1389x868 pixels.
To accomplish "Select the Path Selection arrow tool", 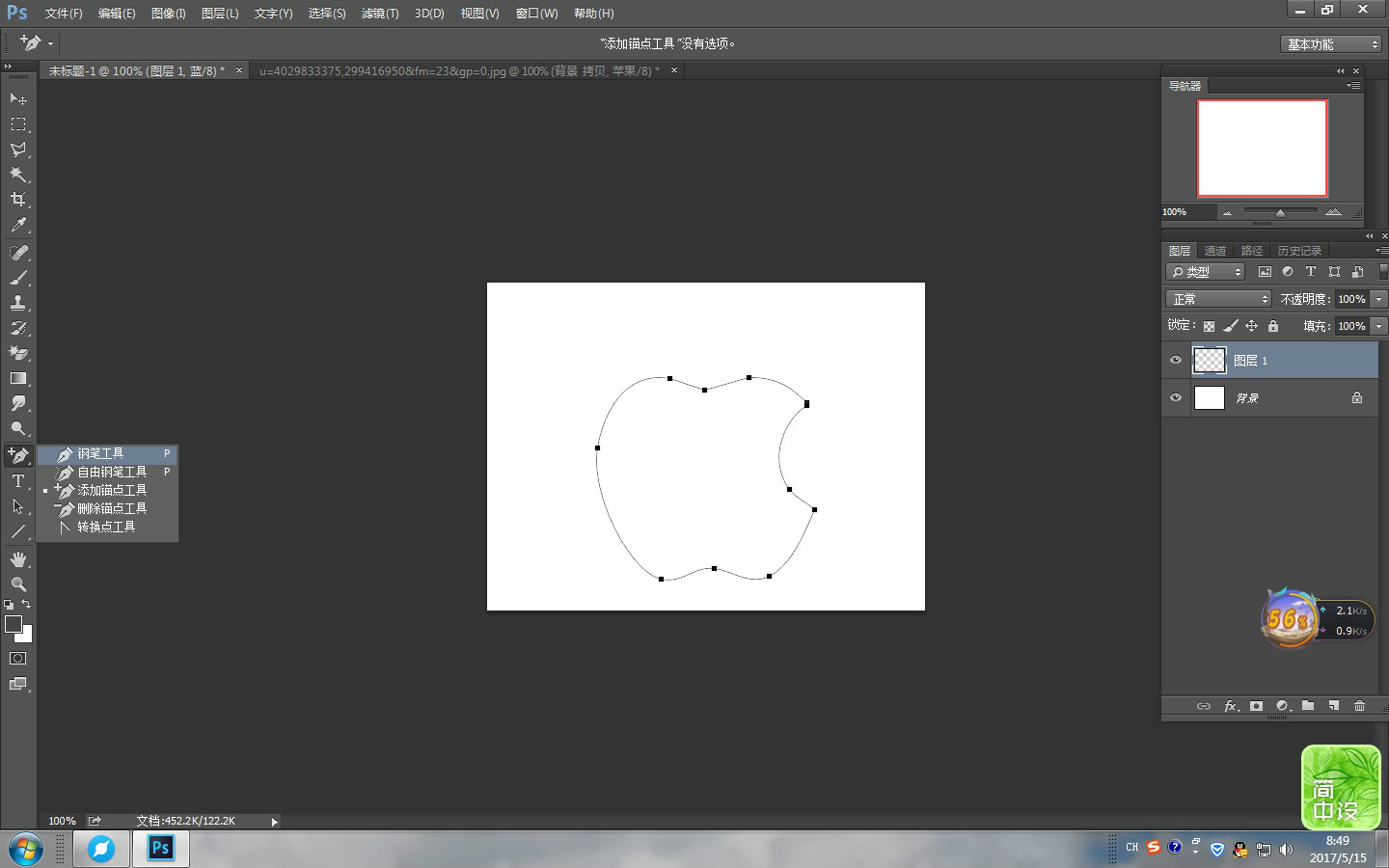I will tap(18, 506).
